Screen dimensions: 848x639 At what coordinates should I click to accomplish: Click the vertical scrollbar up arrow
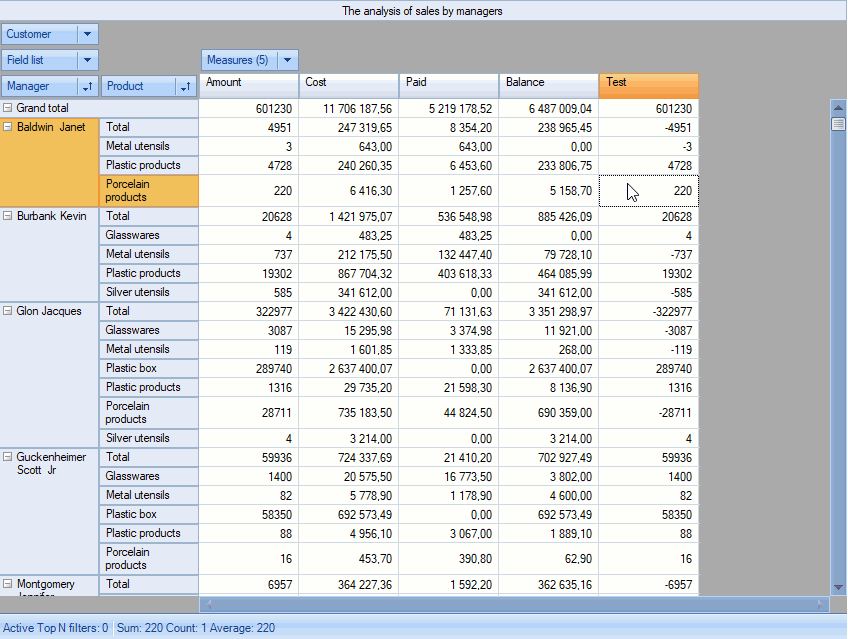838,106
